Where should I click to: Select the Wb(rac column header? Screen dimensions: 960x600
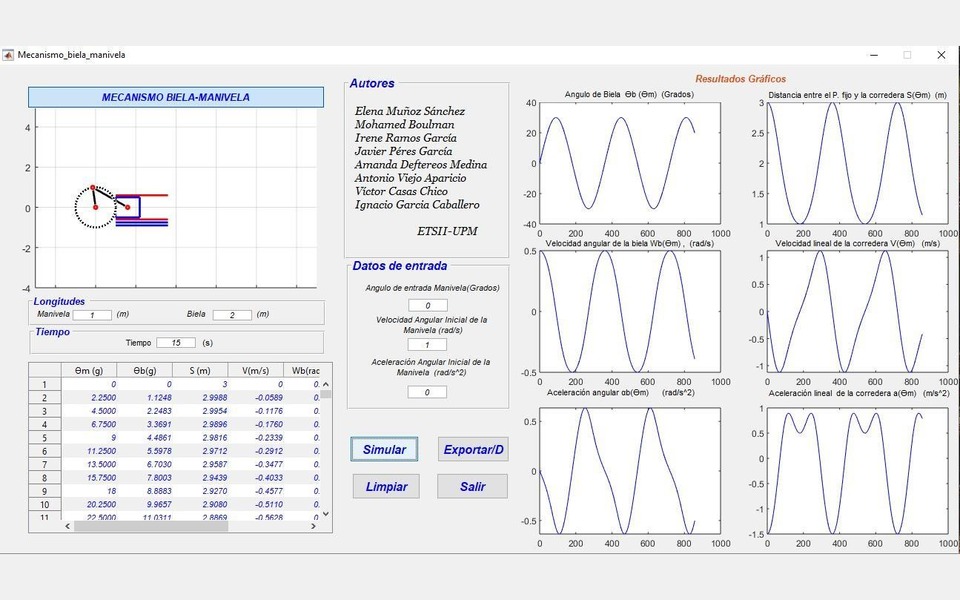[x=302, y=370]
